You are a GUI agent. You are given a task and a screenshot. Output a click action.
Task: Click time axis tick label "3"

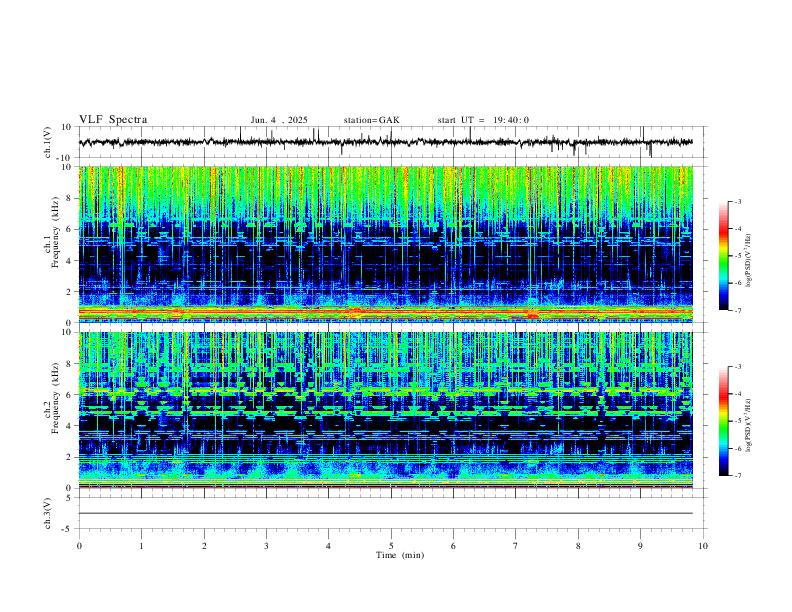coord(266,546)
